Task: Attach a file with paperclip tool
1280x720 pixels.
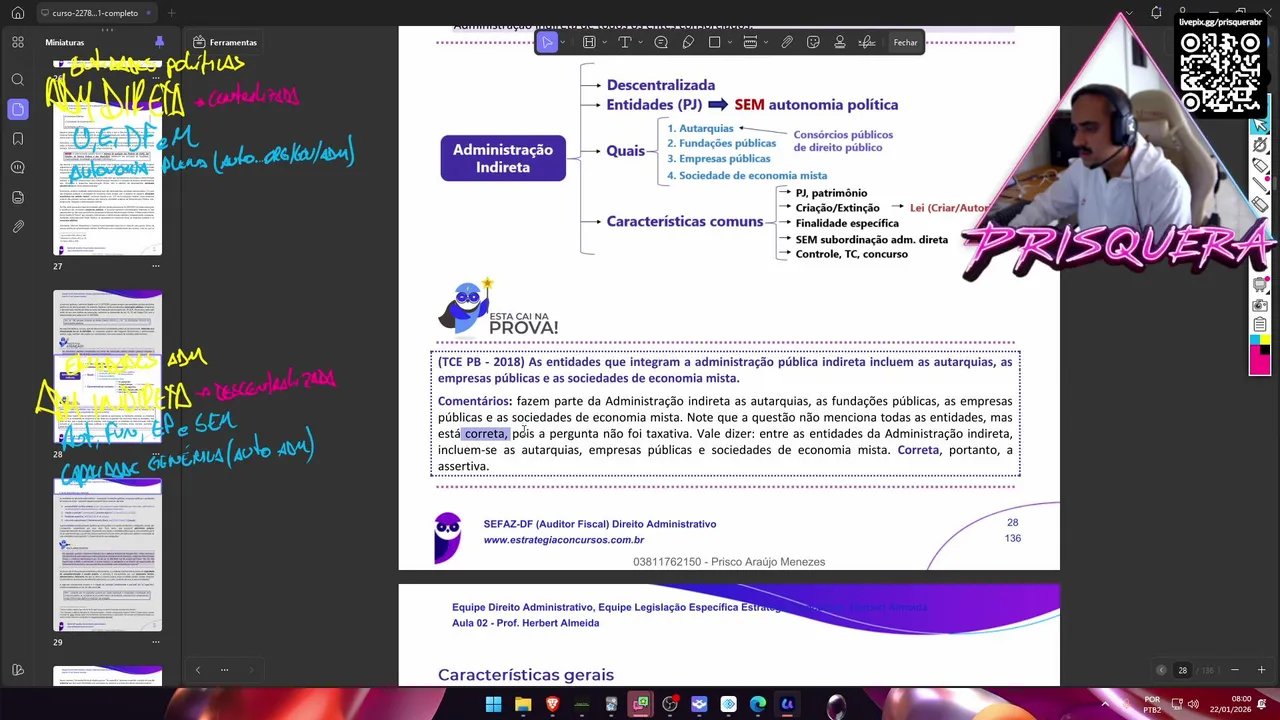Action: coord(787,42)
